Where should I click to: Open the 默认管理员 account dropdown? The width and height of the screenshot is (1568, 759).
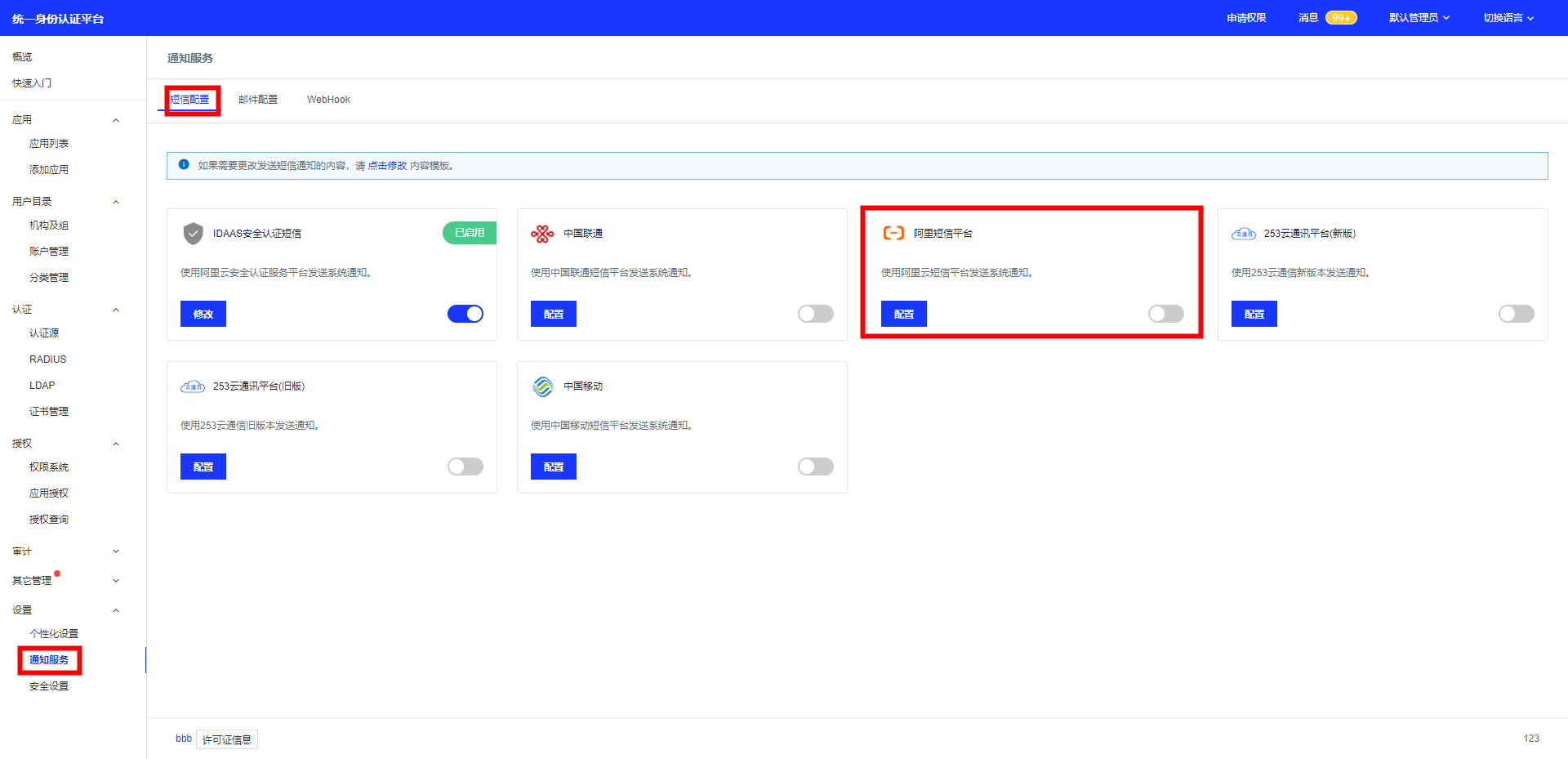(1419, 18)
